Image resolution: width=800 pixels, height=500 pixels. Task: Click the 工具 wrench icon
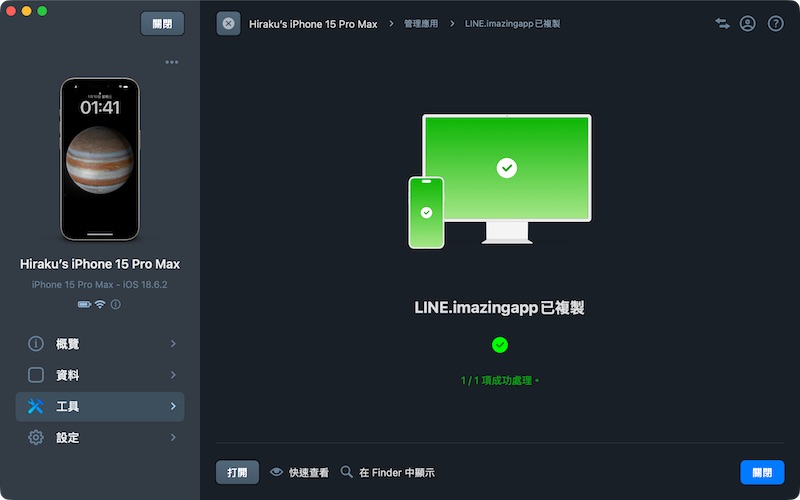pyautogui.click(x=36, y=406)
